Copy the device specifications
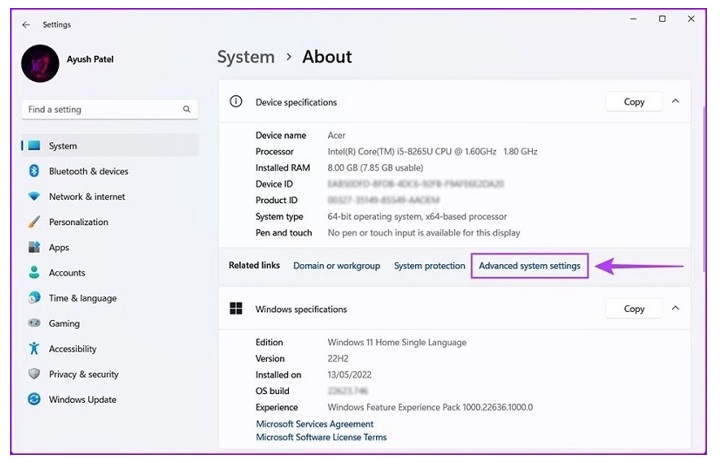The width and height of the screenshot is (723, 469). [x=634, y=102]
